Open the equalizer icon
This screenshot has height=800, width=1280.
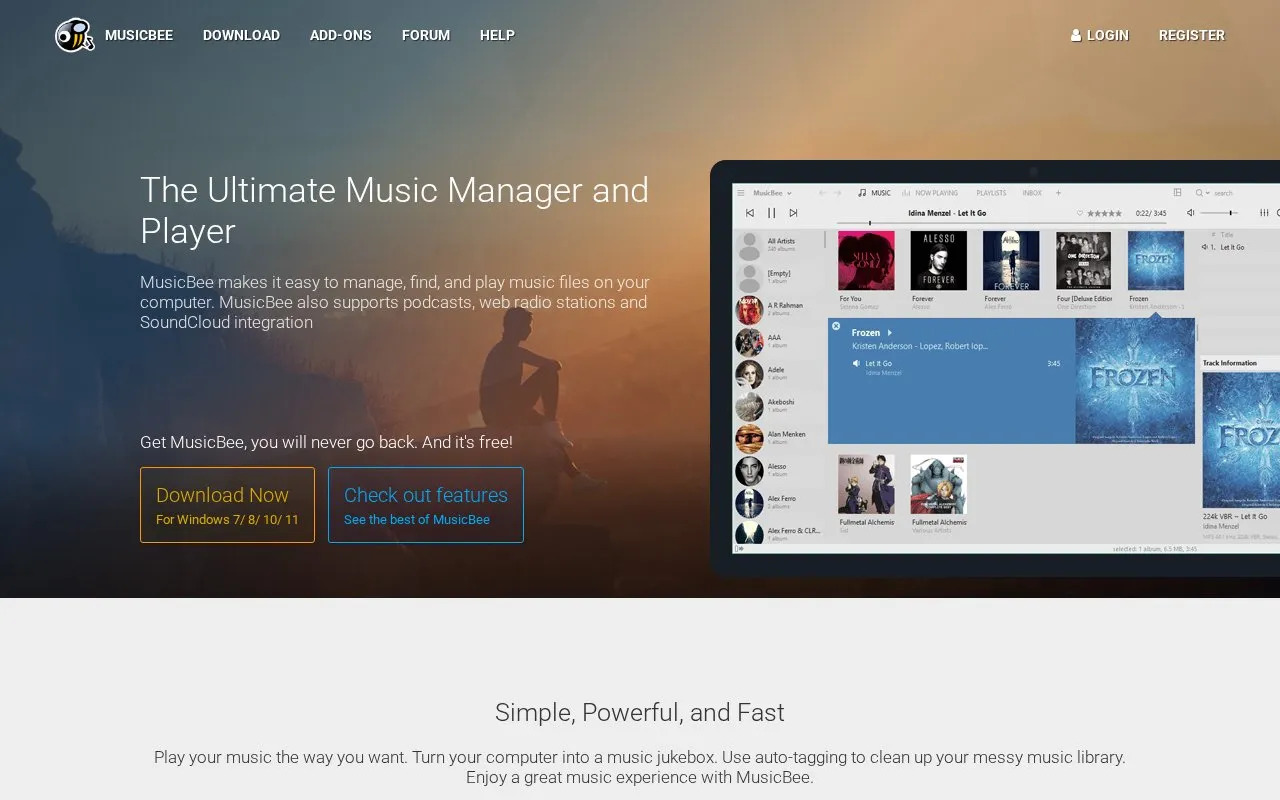(x=1264, y=213)
